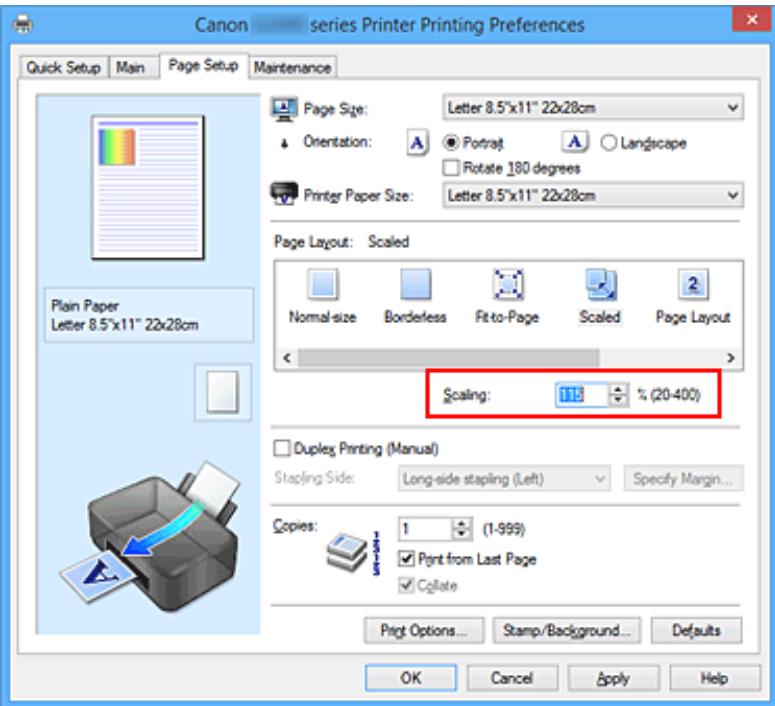The width and height of the screenshot is (775, 706).
Task: Toggle the Collate checkbox
Action: coord(406,585)
